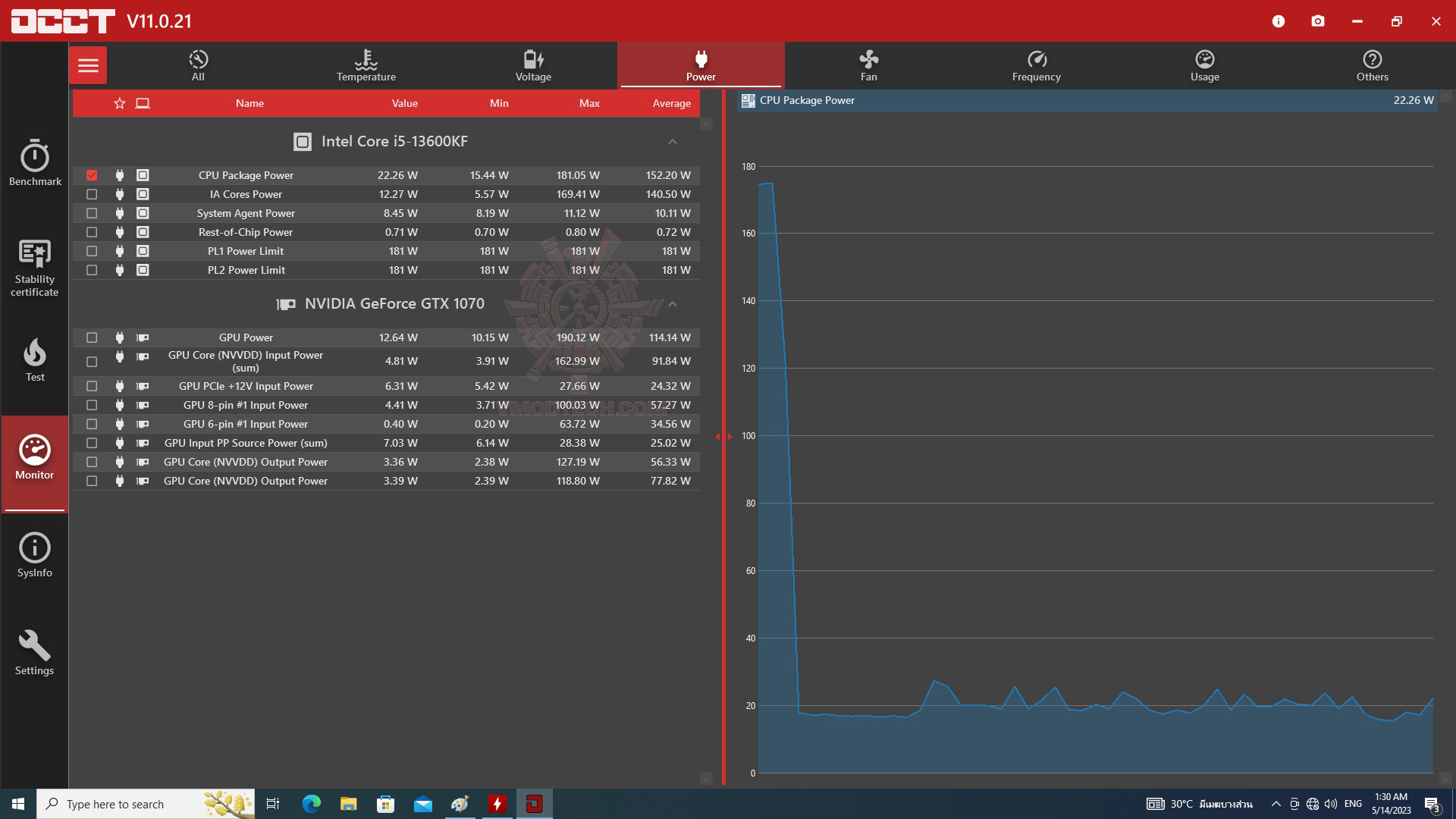This screenshot has width=1456, height=819.
Task: Switch to the Temperature tab
Action: click(x=366, y=65)
